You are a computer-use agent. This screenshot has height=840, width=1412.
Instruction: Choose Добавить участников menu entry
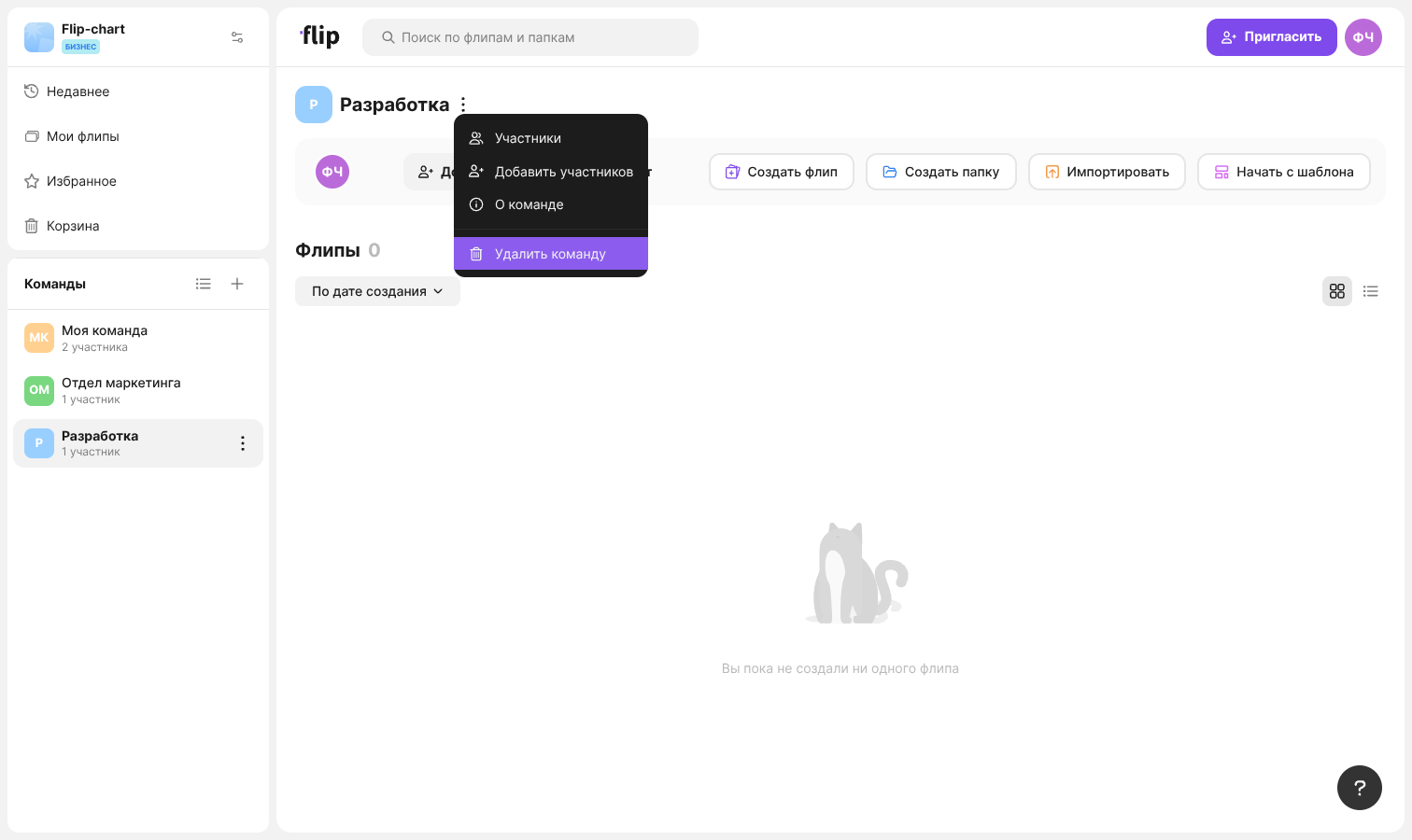[551, 172]
